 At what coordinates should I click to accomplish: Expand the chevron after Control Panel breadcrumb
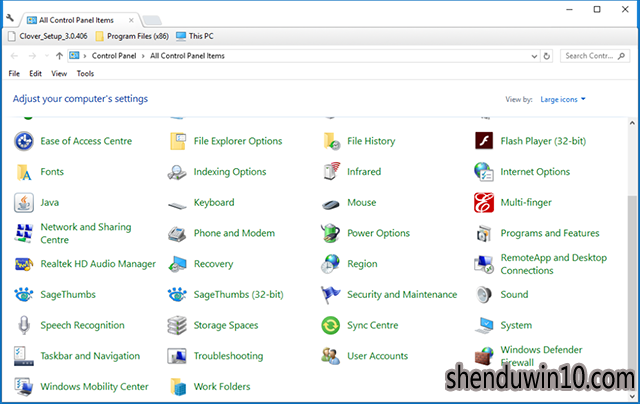click(x=143, y=56)
